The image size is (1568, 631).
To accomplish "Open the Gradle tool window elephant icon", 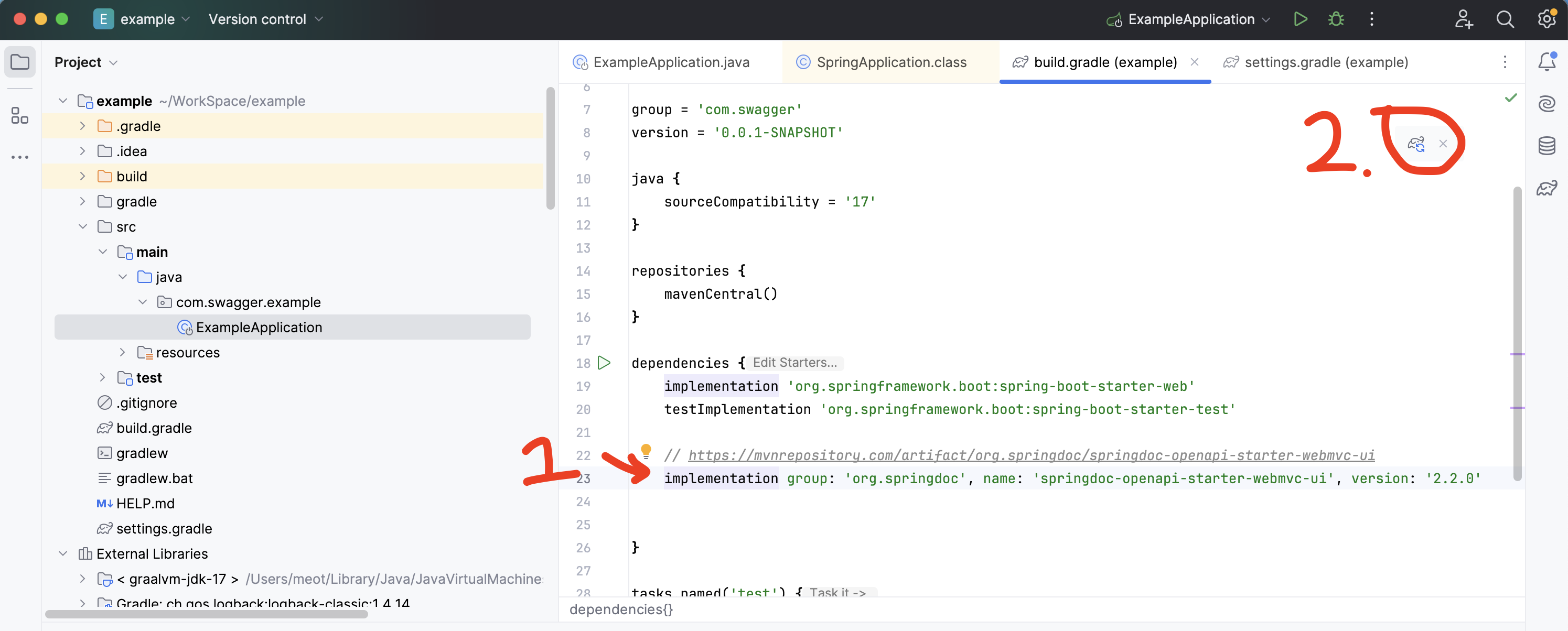I will [1546, 188].
